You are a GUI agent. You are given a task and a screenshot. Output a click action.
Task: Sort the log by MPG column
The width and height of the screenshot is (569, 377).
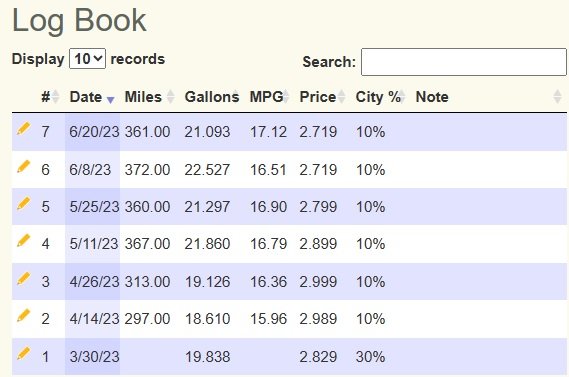tap(269, 97)
